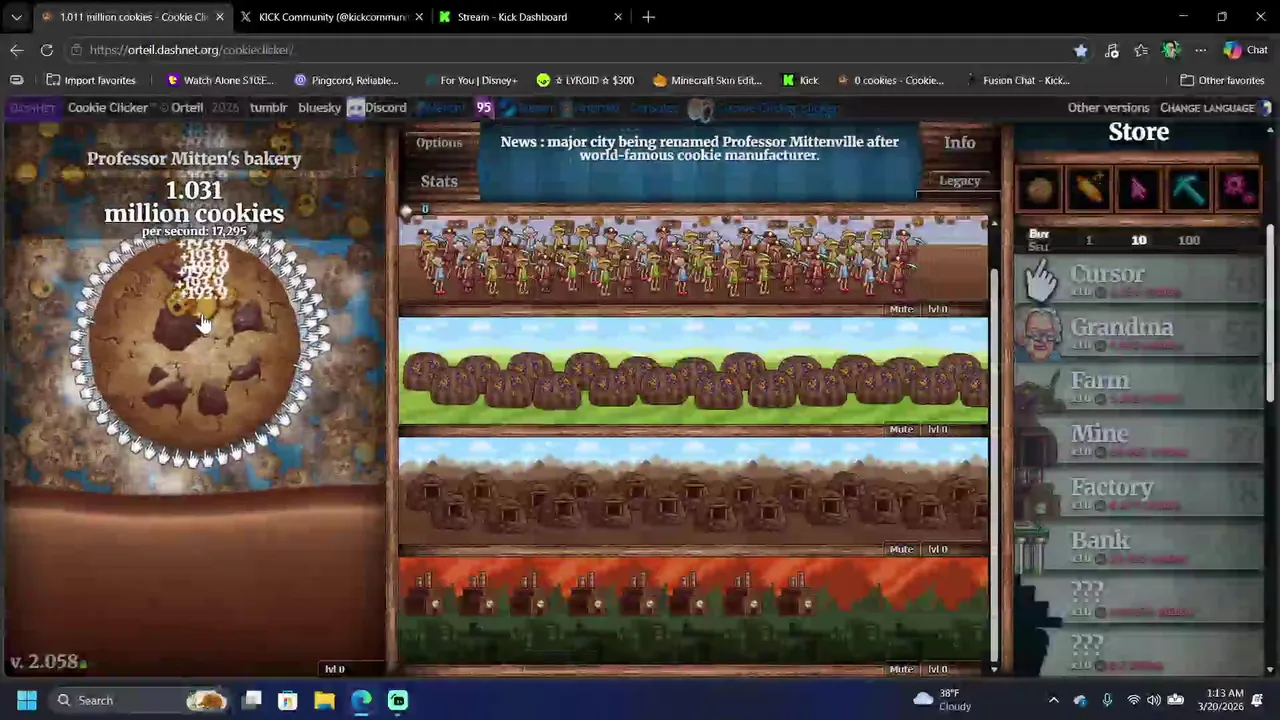The width and height of the screenshot is (1280, 720).
Task: Open the Windows Start menu
Action: point(27,700)
